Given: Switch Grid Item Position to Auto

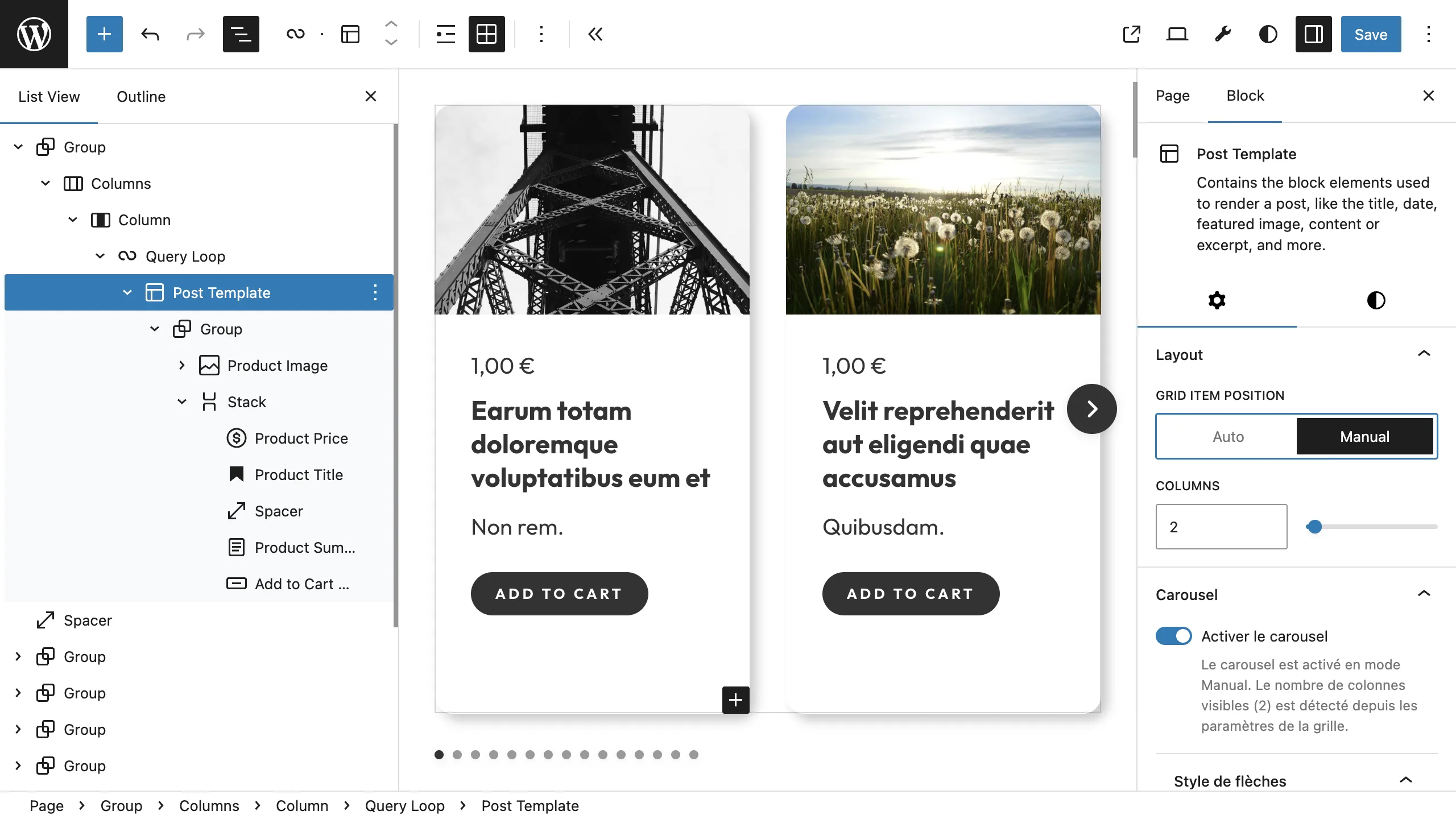Looking at the screenshot, I should pos(1227,436).
